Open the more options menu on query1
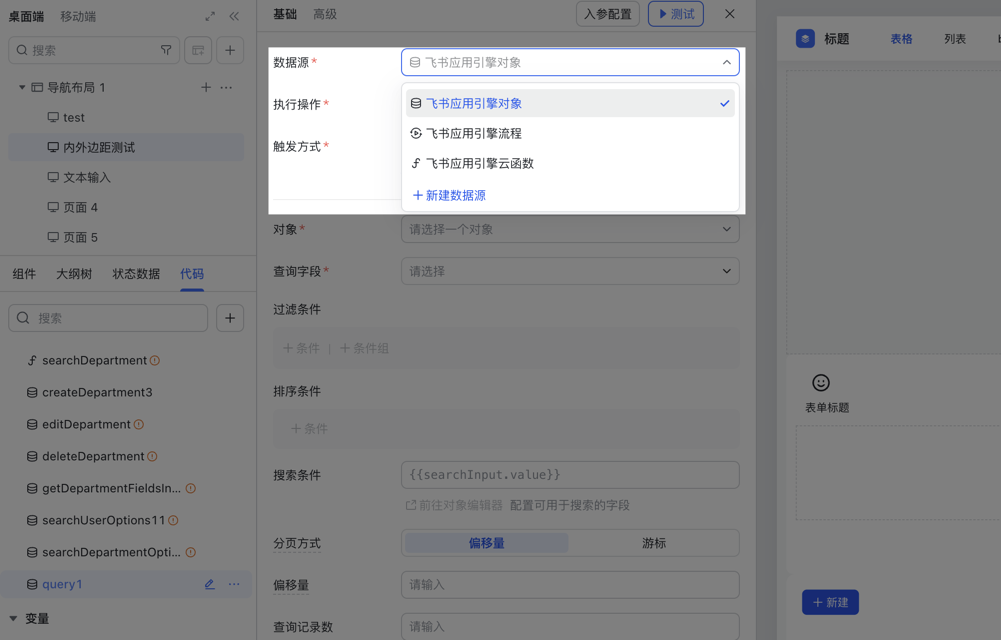The height and width of the screenshot is (640, 1001). tap(234, 584)
